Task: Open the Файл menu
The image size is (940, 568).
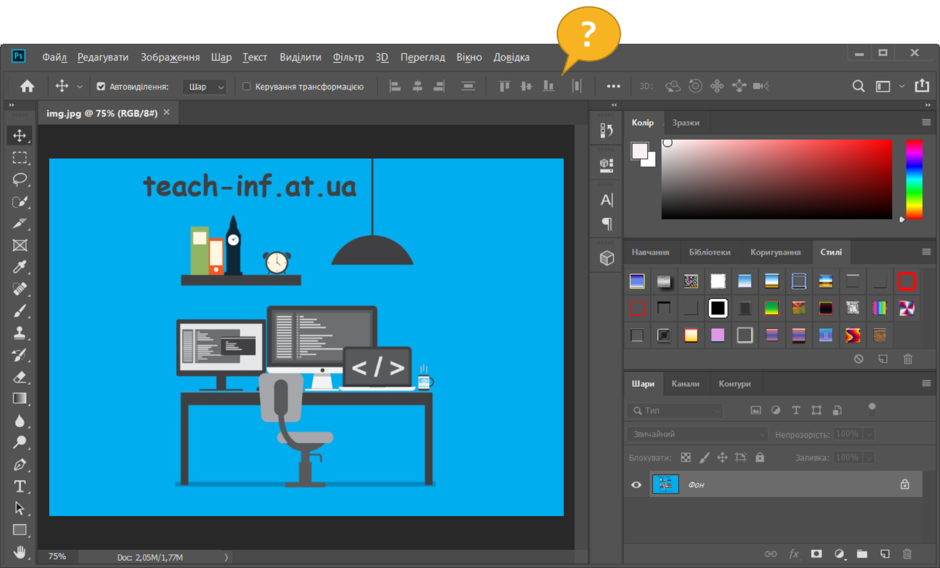Action: point(54,57)
